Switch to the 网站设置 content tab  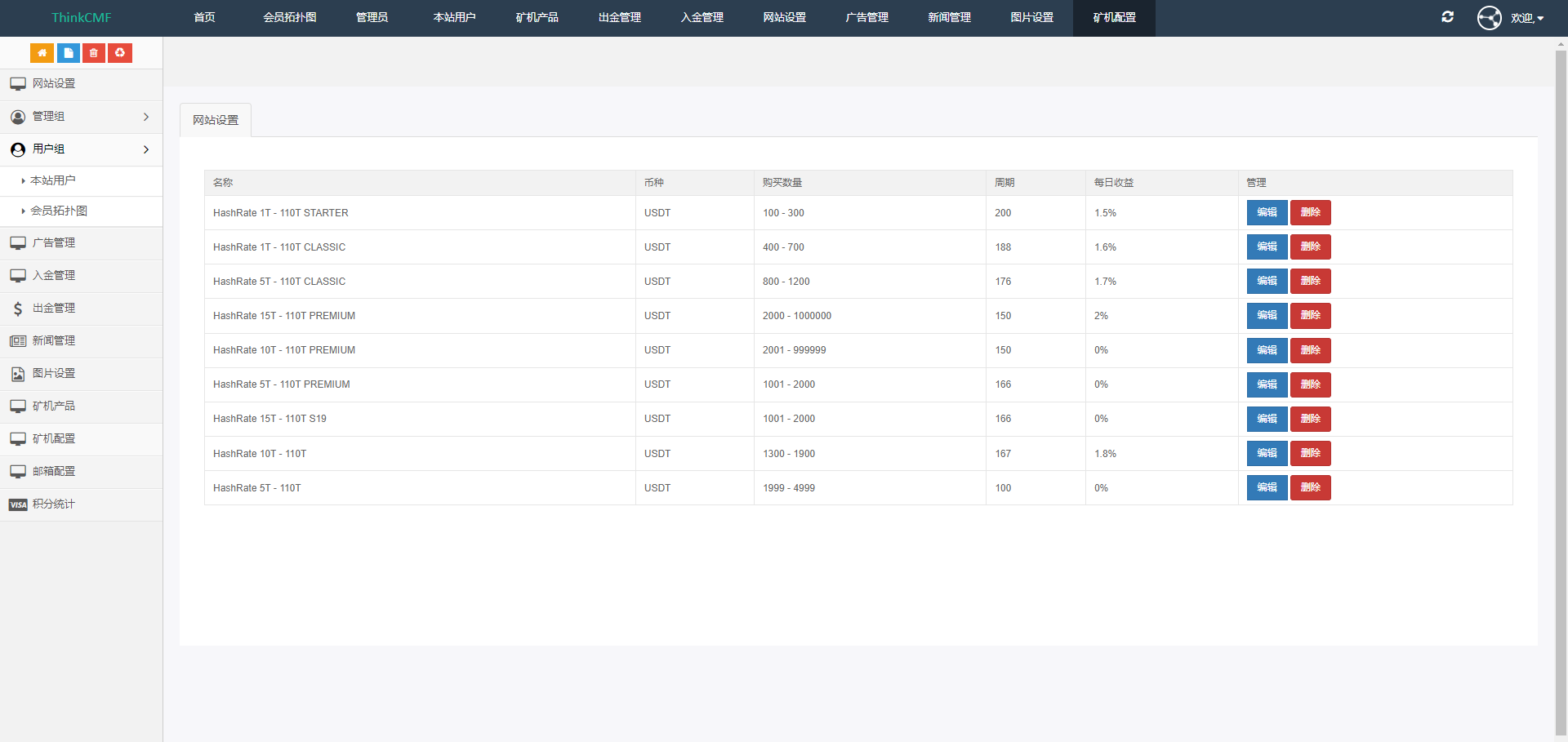pos(216,120)
